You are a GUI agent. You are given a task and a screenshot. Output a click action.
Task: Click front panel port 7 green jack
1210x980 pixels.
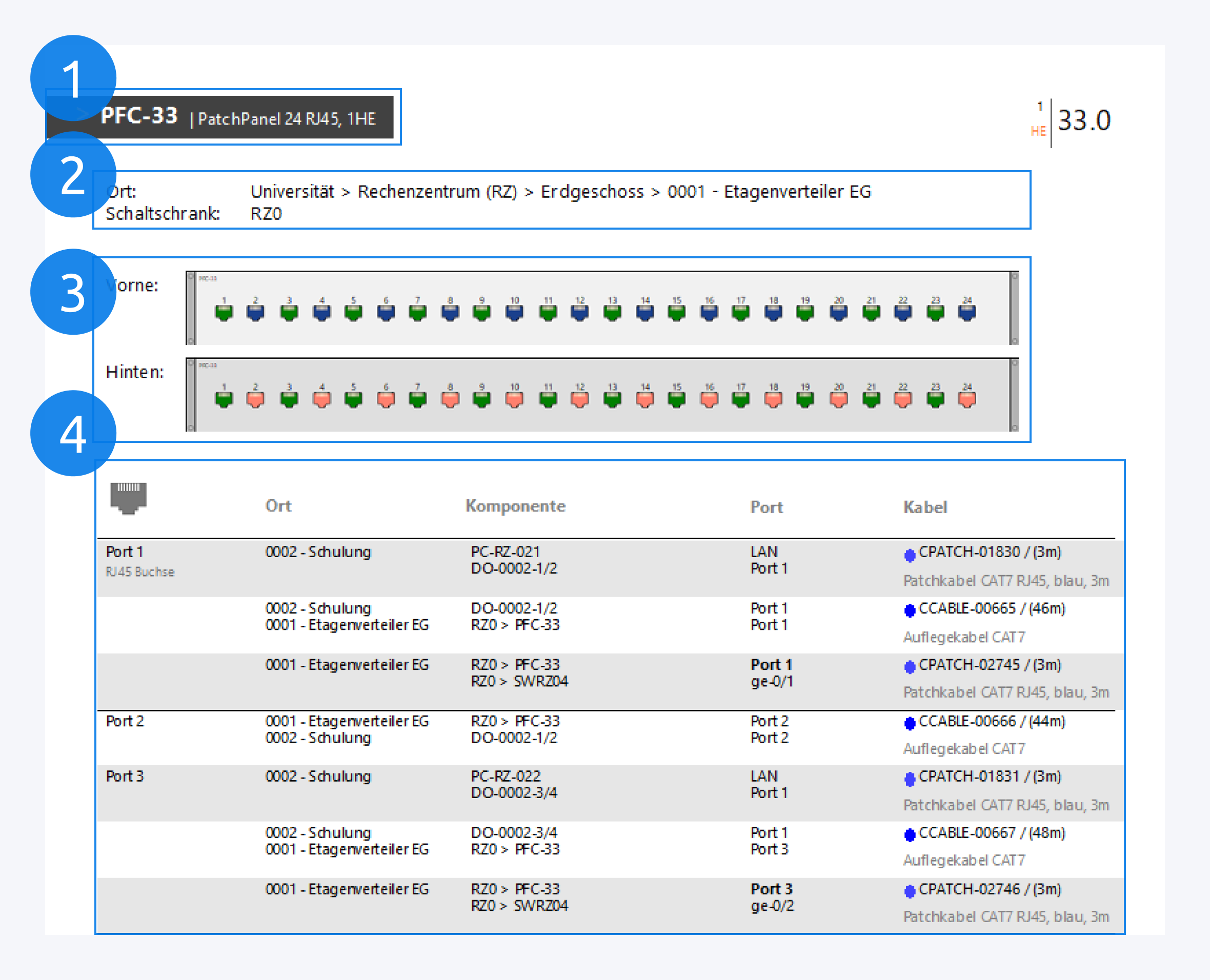[417, 312]
